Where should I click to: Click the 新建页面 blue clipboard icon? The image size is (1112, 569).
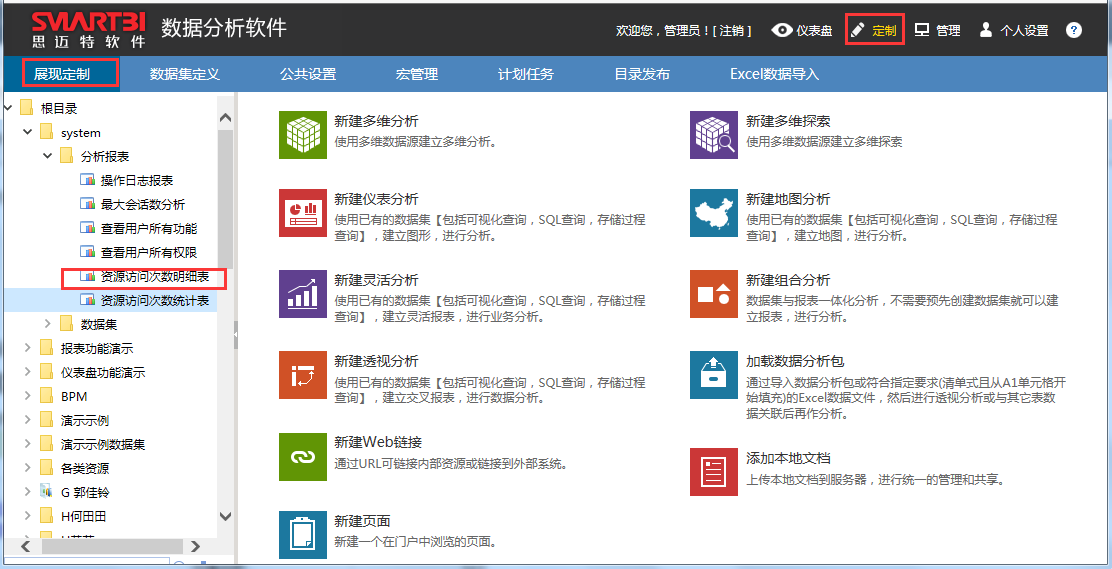(303, 534)
